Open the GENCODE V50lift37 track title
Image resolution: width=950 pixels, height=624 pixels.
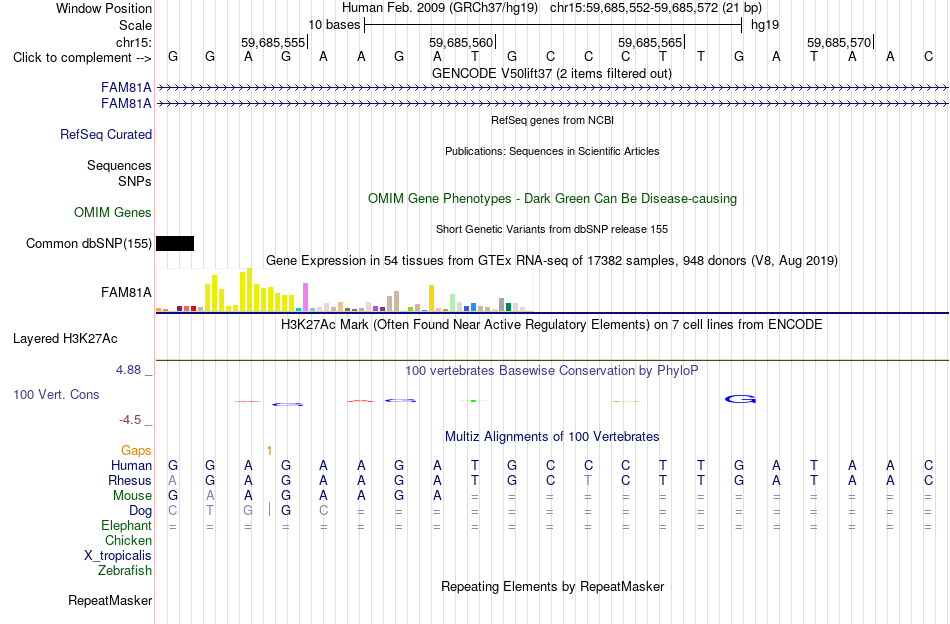click(x=551, y=73)
